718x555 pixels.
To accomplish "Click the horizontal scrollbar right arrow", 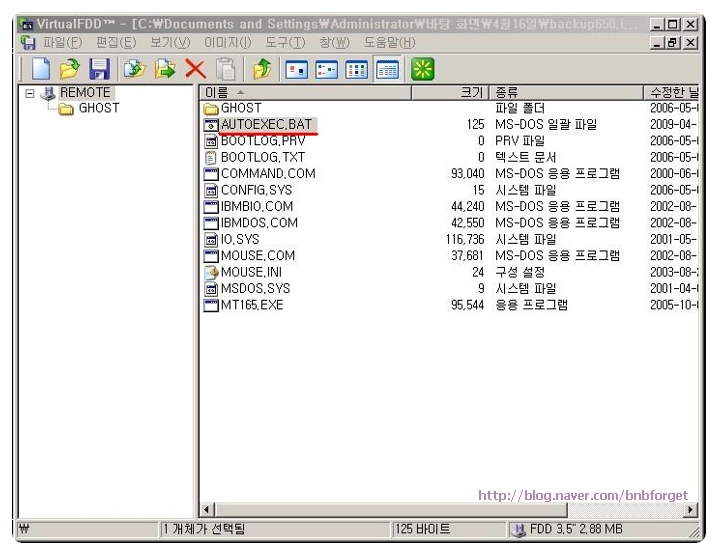I will [691, 509].
